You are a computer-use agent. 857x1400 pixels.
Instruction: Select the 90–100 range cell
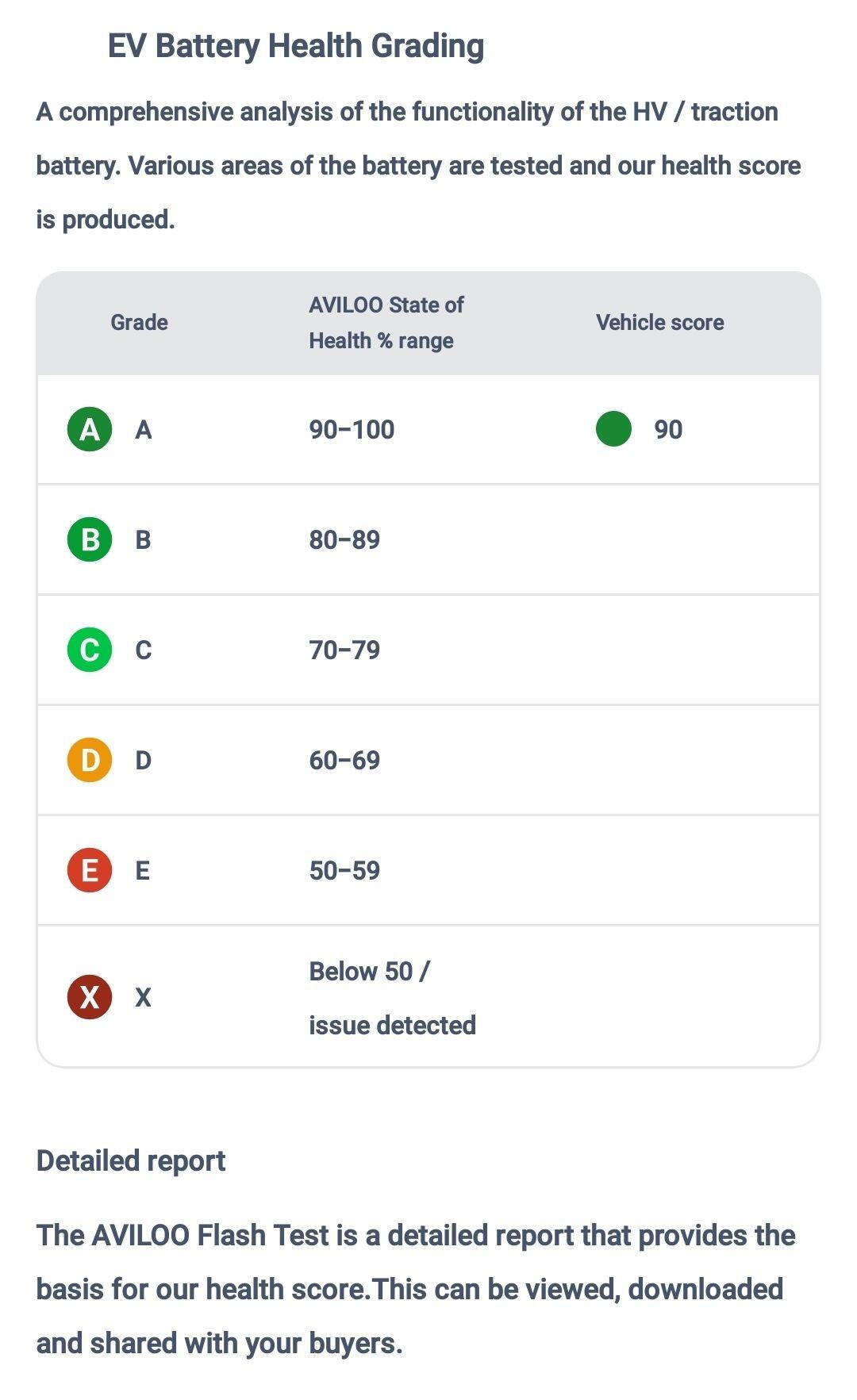point(352,430)
